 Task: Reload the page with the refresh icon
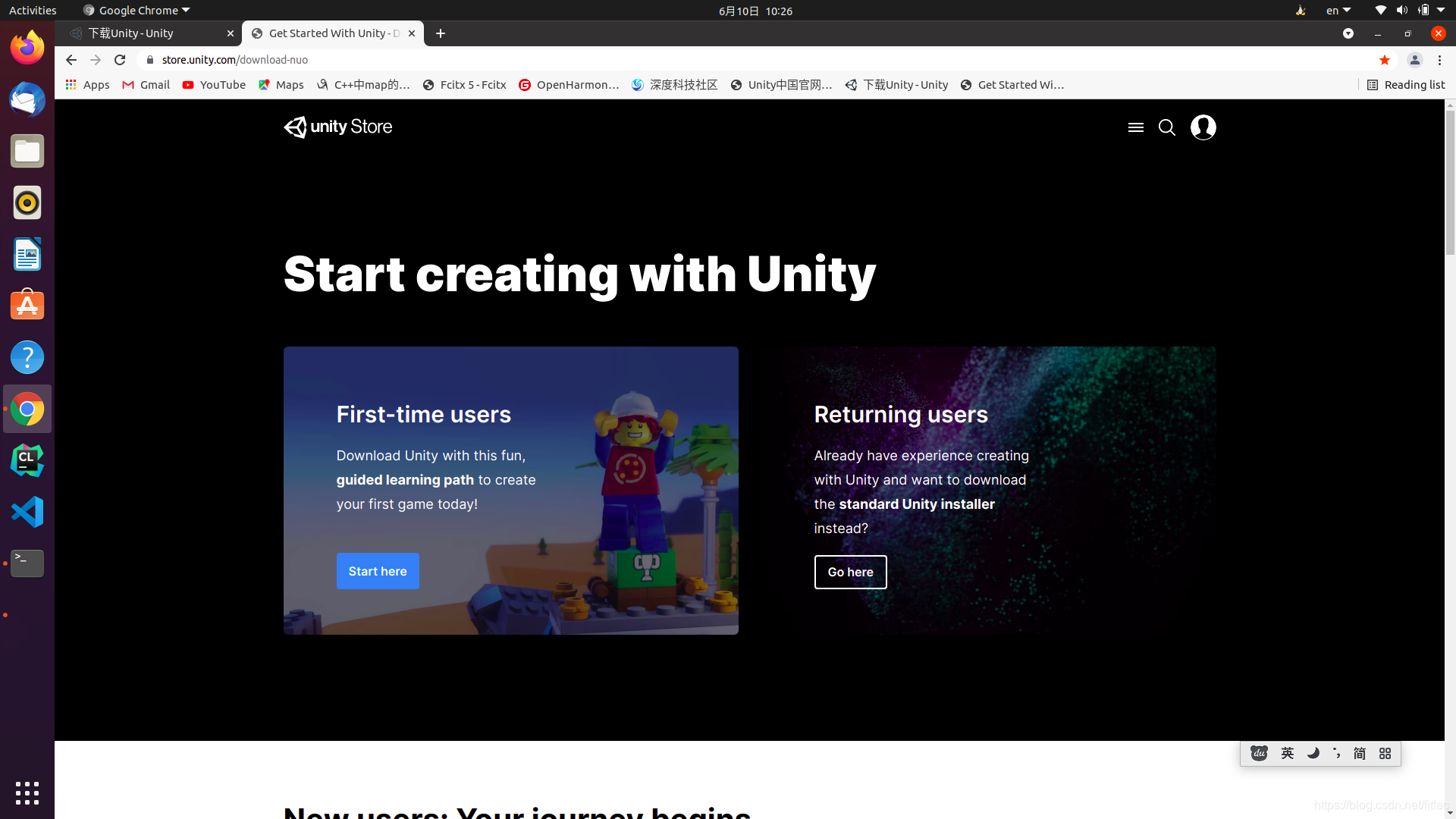click(x=120, y=60)
